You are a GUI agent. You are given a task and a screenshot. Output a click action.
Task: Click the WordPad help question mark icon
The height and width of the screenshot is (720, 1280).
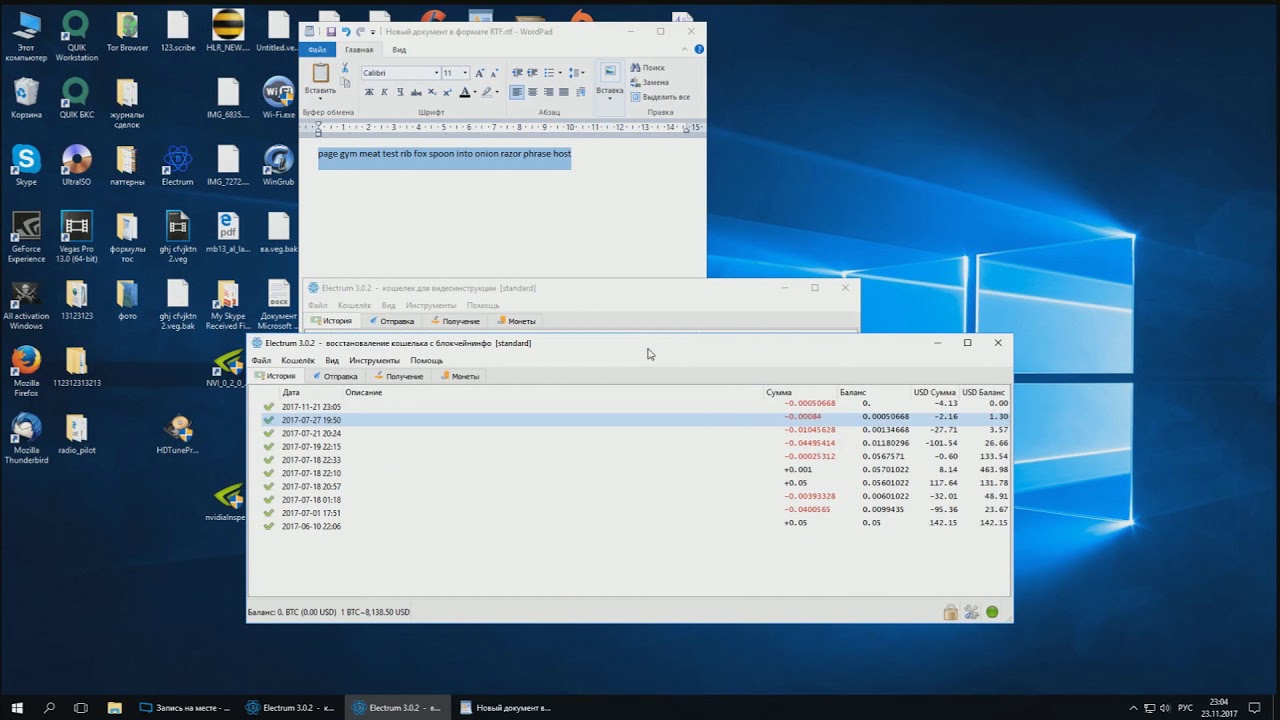click(699, 49)
